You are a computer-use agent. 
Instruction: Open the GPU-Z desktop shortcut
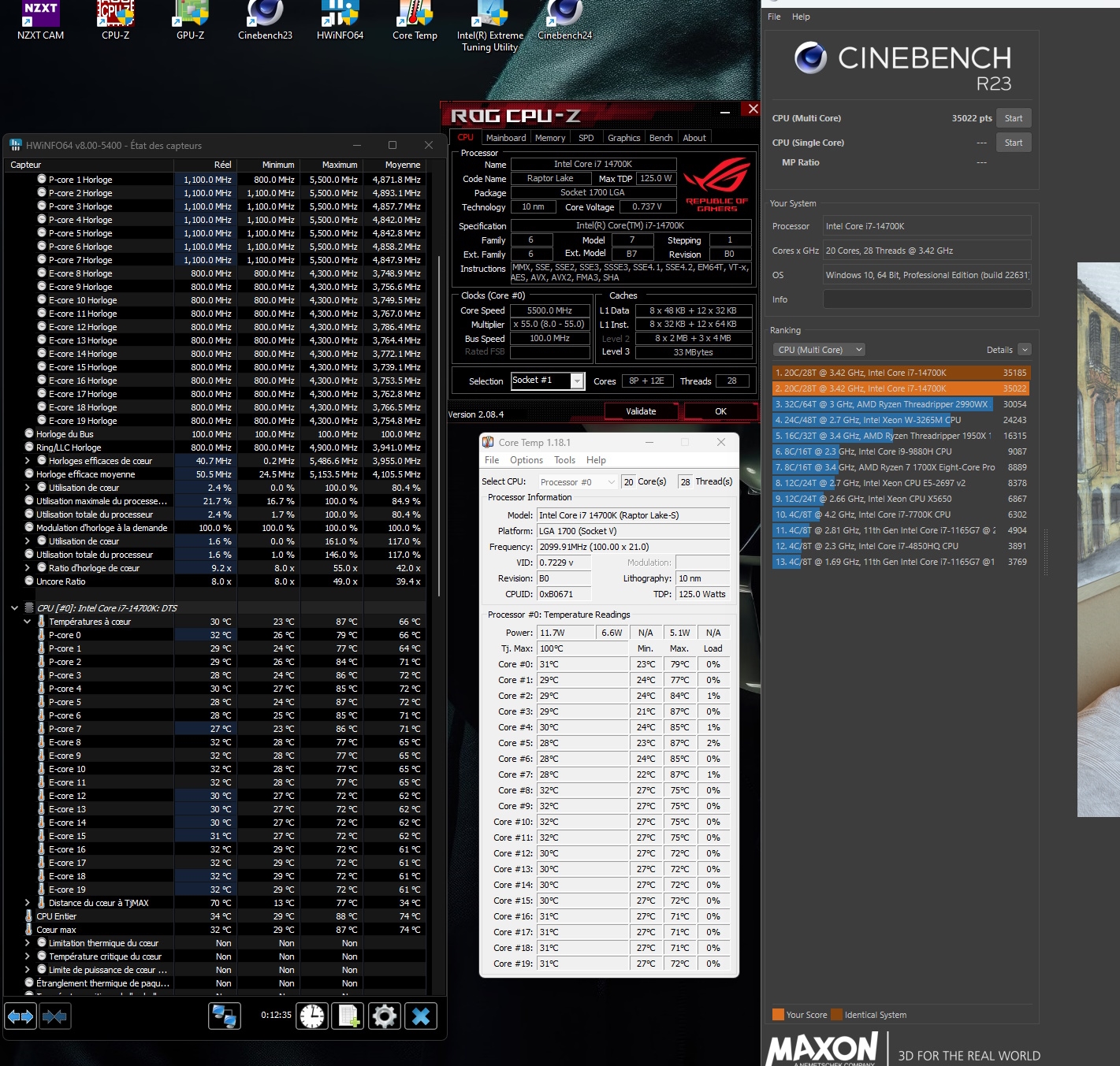190,21
